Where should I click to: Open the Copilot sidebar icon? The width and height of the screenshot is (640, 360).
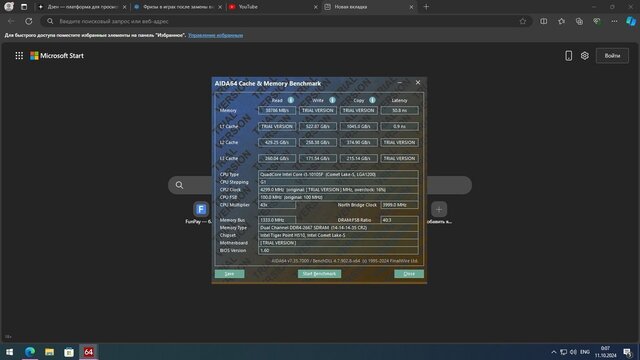click(x=631, y=21)
